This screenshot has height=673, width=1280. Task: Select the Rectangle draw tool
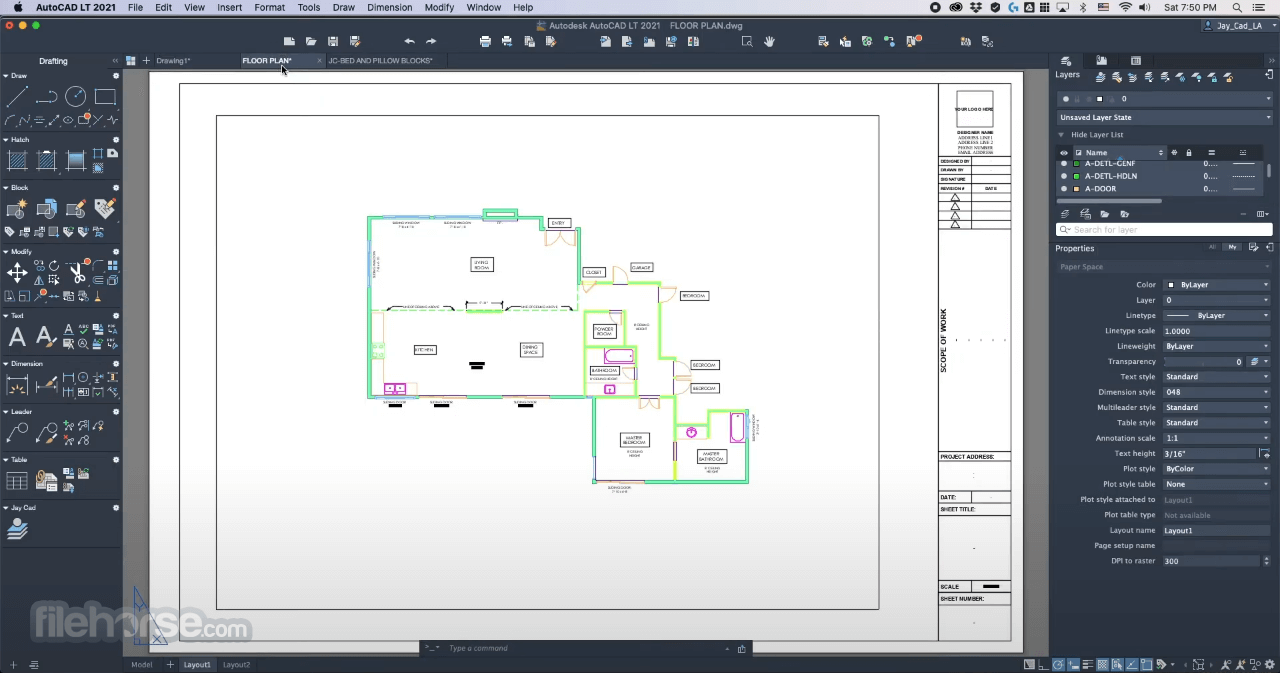pyautogui.click(x=105, y=97)
